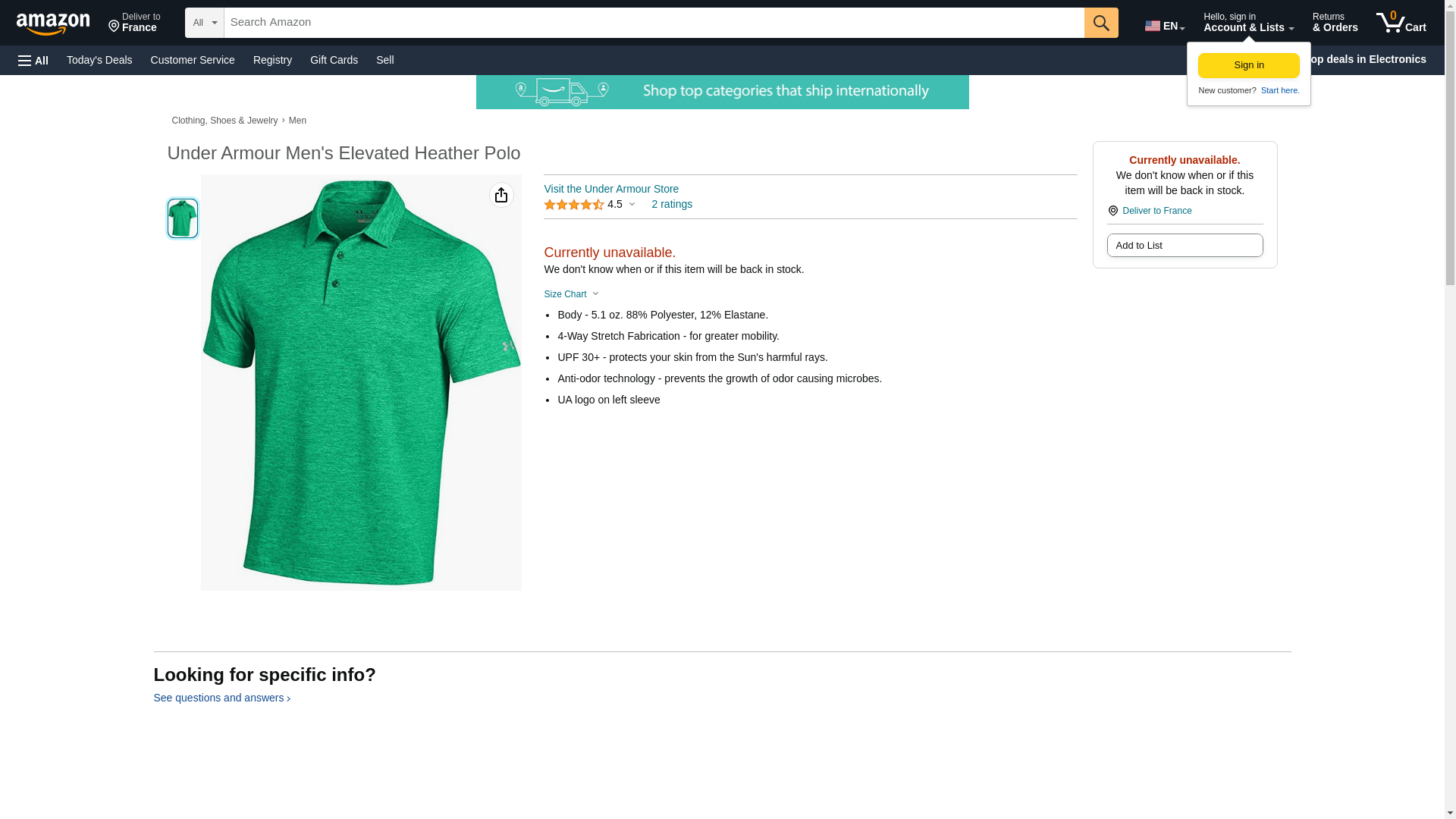Click the Amazon logo

pyautogui.click(x=53, y=24)
